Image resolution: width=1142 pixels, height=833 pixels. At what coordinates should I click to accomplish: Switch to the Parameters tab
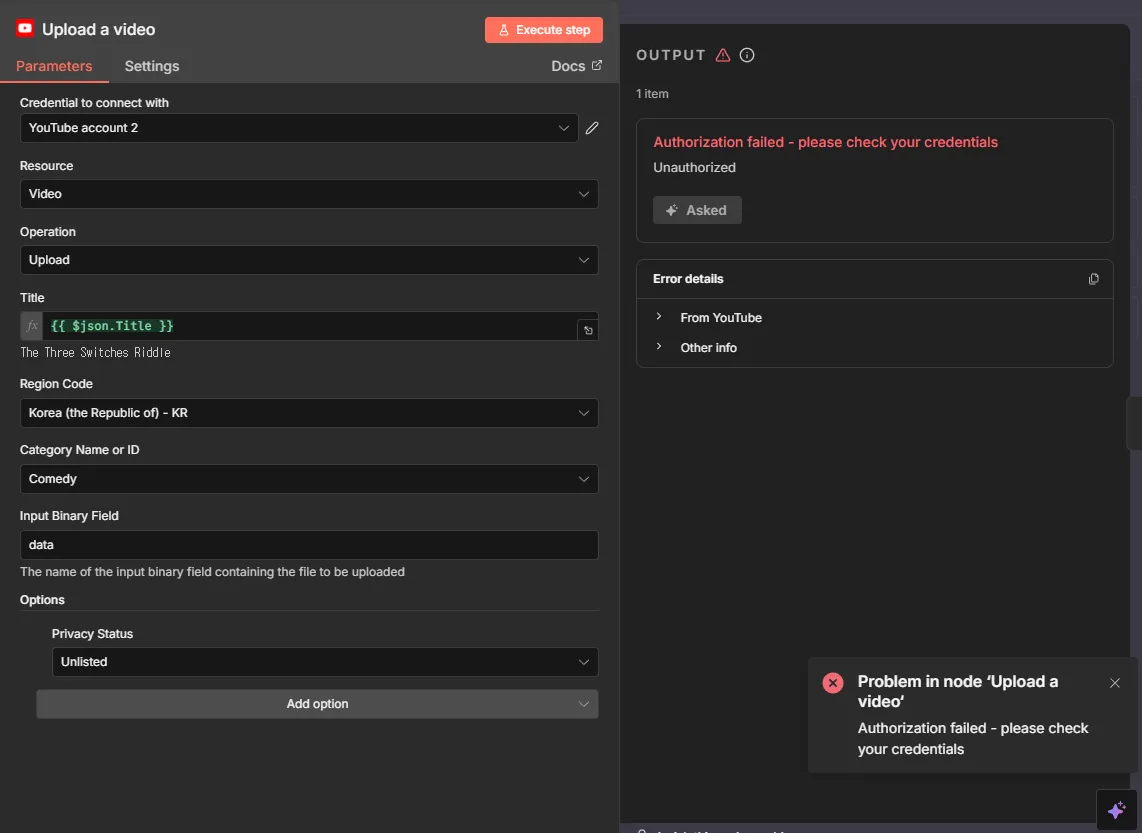54,66
